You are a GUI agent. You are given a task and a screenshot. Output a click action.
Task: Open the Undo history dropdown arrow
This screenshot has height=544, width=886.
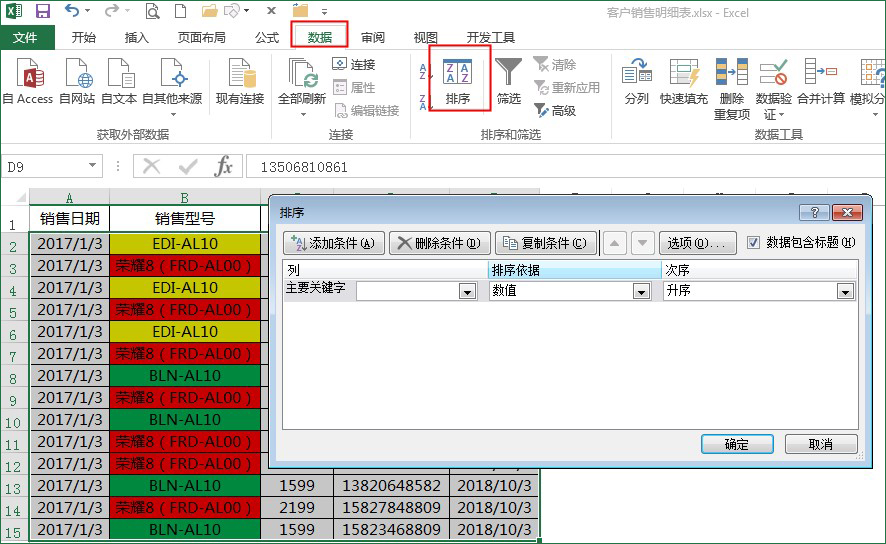88,11
